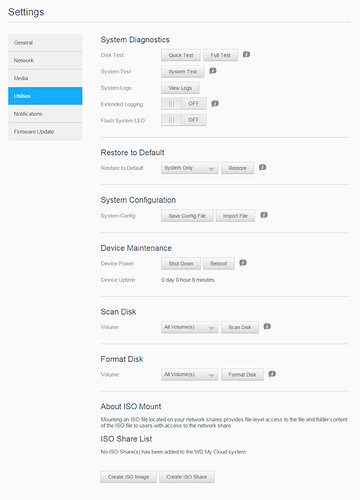Screen dimensions: 360x500
Task: Expand the Scan Disk volume dropdown
Action: pyautogui.click(x=189, y=327)
